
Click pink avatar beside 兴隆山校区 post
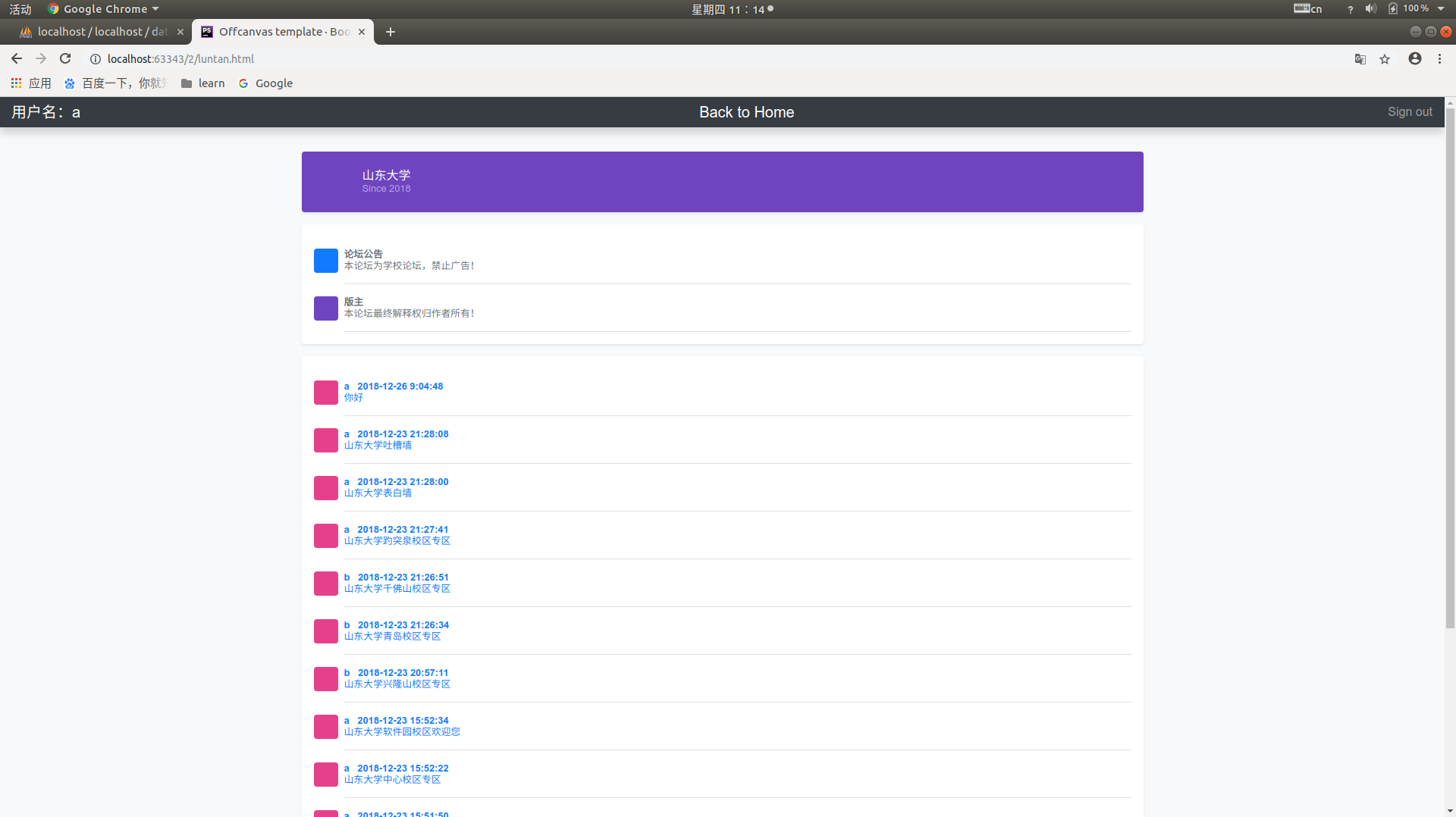pyautogui.click(x=326, y=679)
